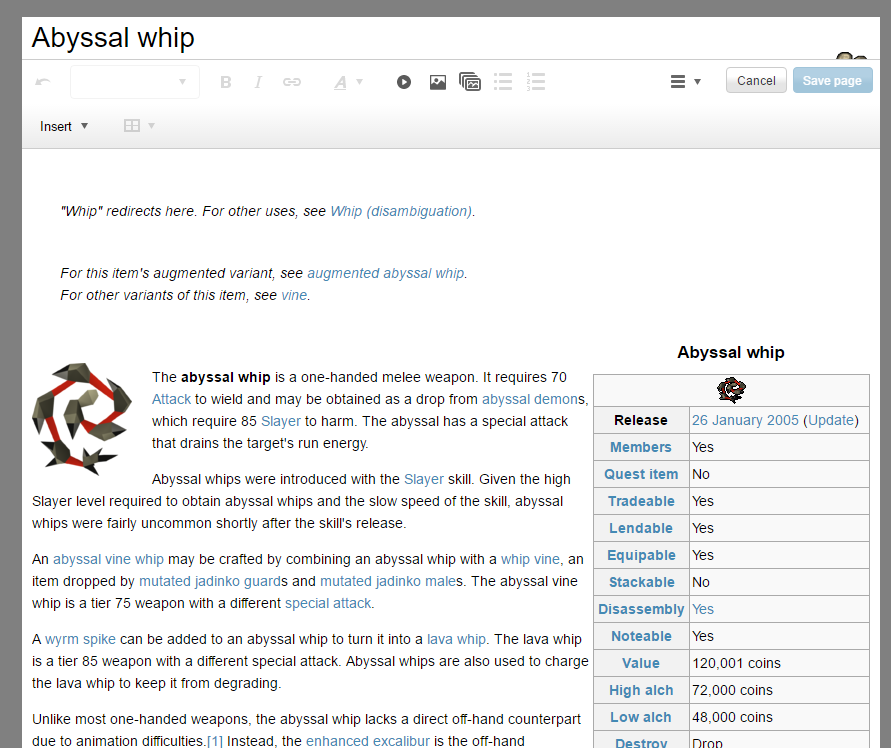Select the link insertion (chain) icon
891x748 pixels.
292,81
